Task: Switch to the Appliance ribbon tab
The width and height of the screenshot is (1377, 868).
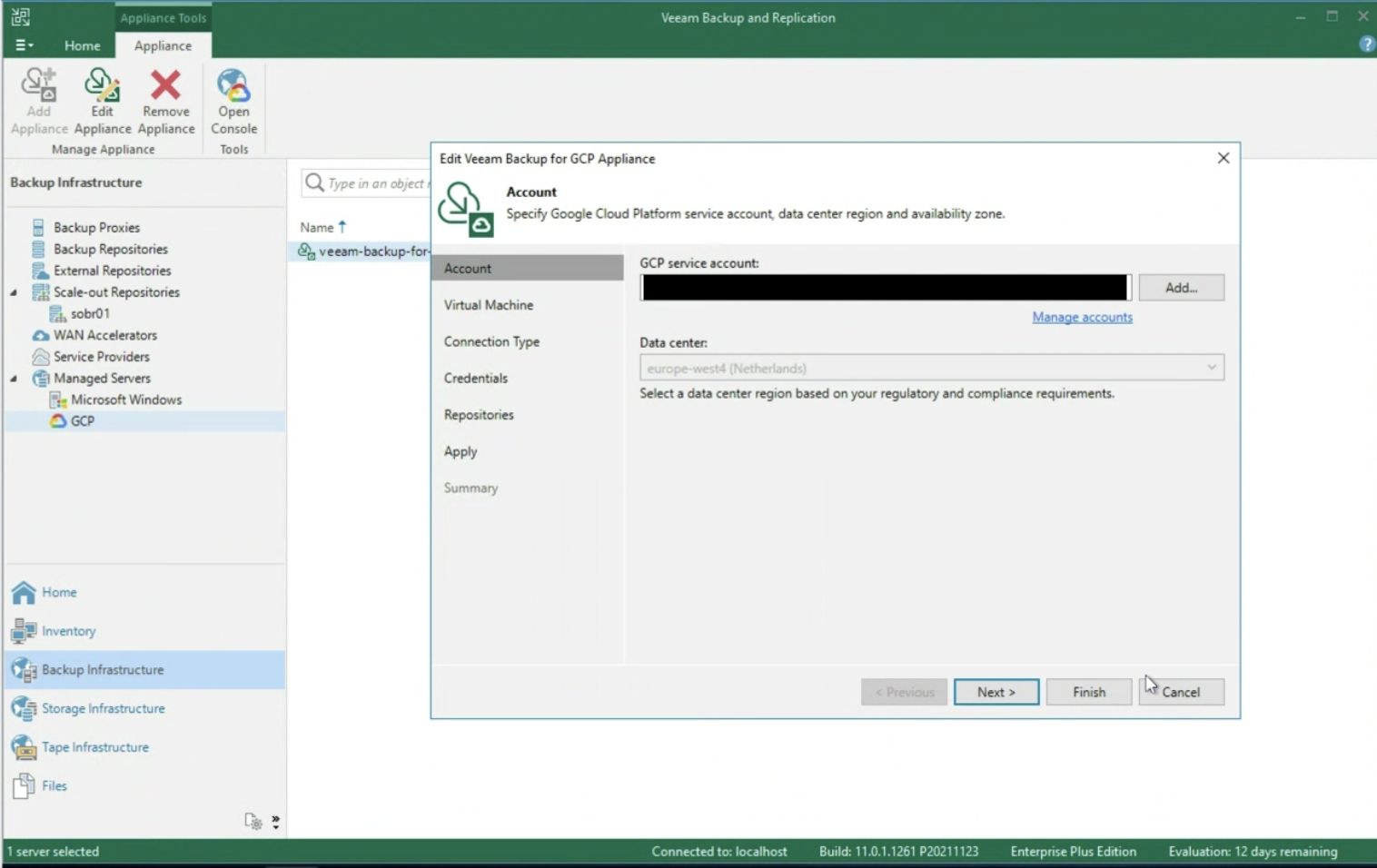Action: point(163,45)
